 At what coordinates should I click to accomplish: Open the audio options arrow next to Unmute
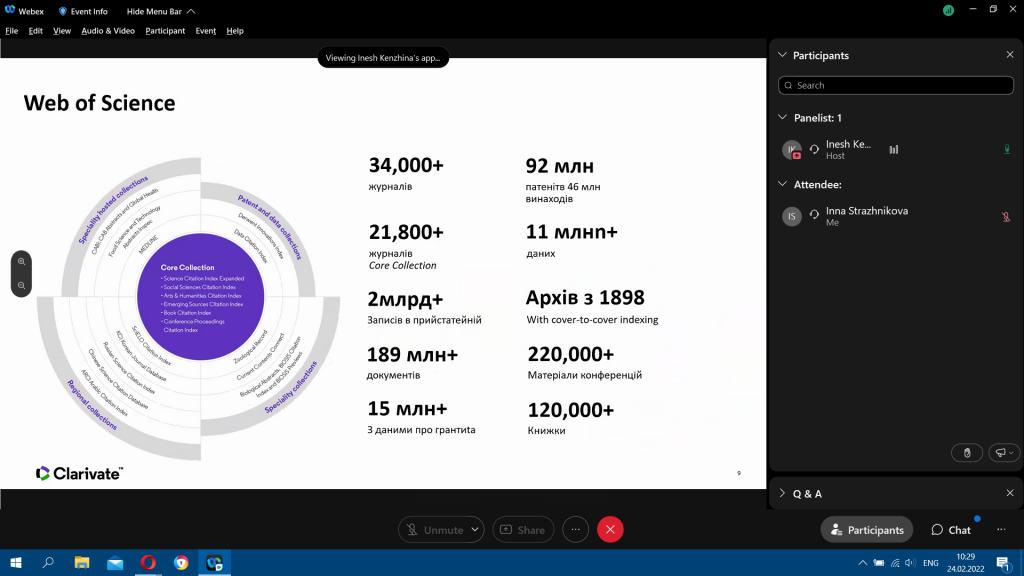(x=474, y=530)
